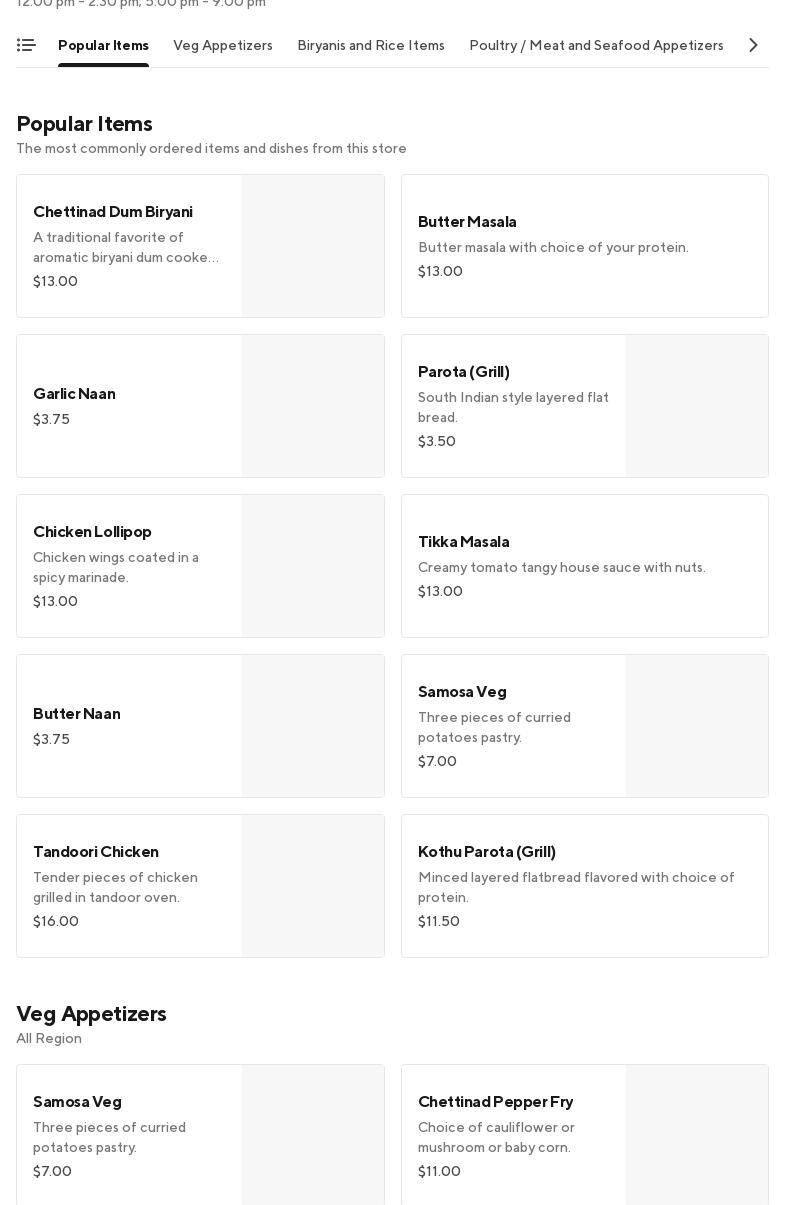The width and height of the screenshot is (785, 1205).
Task: Click the Tandoori Chicken image thumbnail
Action: pyautogui.click(x=313, y=886)
